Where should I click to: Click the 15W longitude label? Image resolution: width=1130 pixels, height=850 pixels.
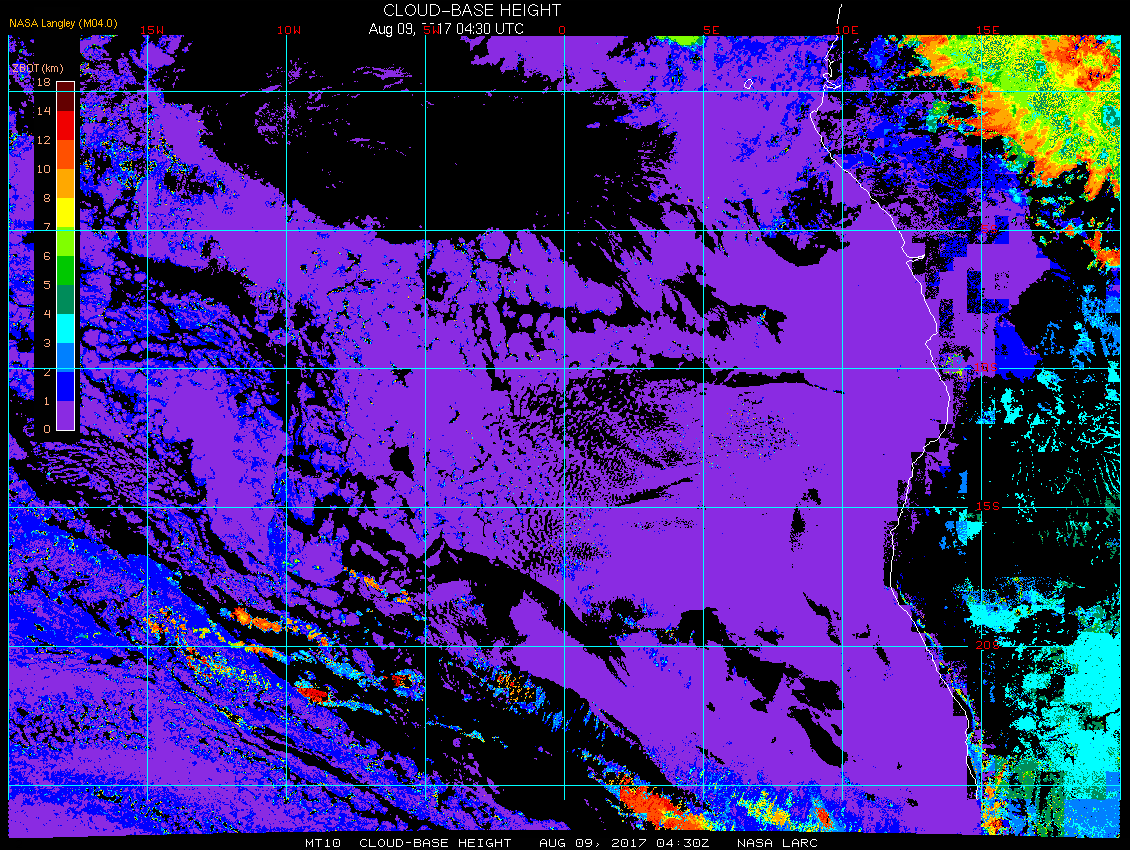pos(151,30)
